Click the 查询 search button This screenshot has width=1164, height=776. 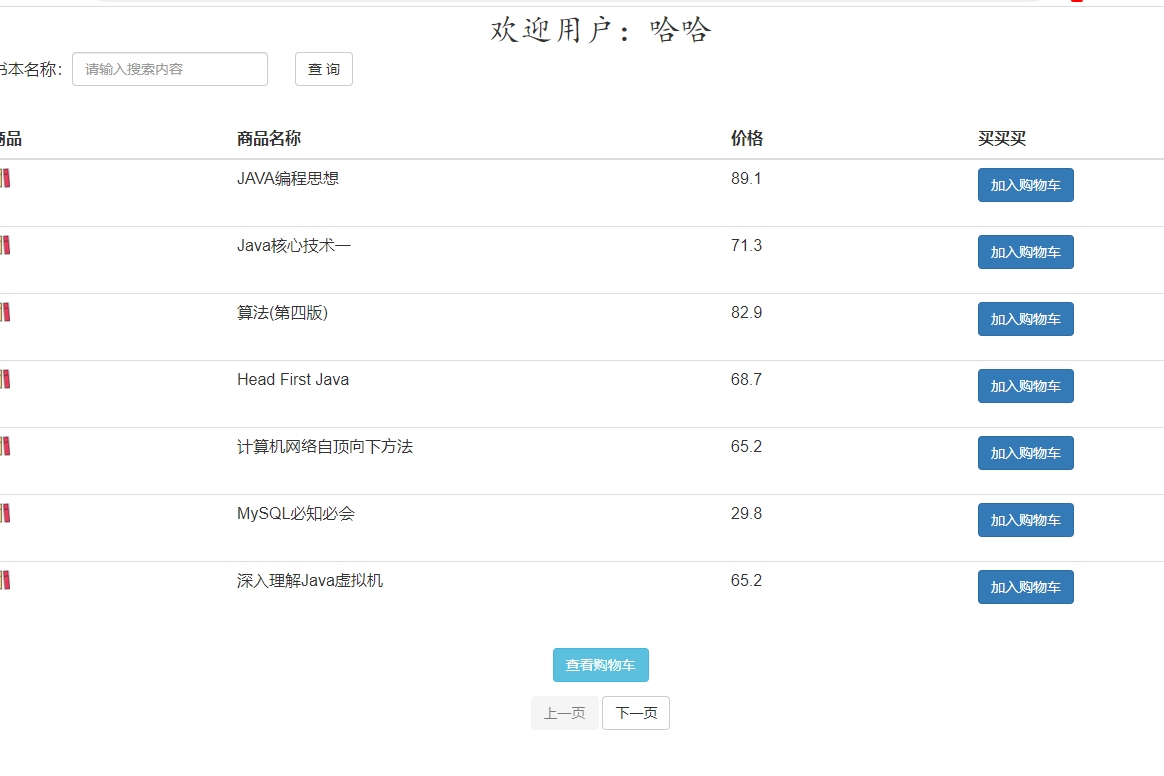click(x=324, y=69)
